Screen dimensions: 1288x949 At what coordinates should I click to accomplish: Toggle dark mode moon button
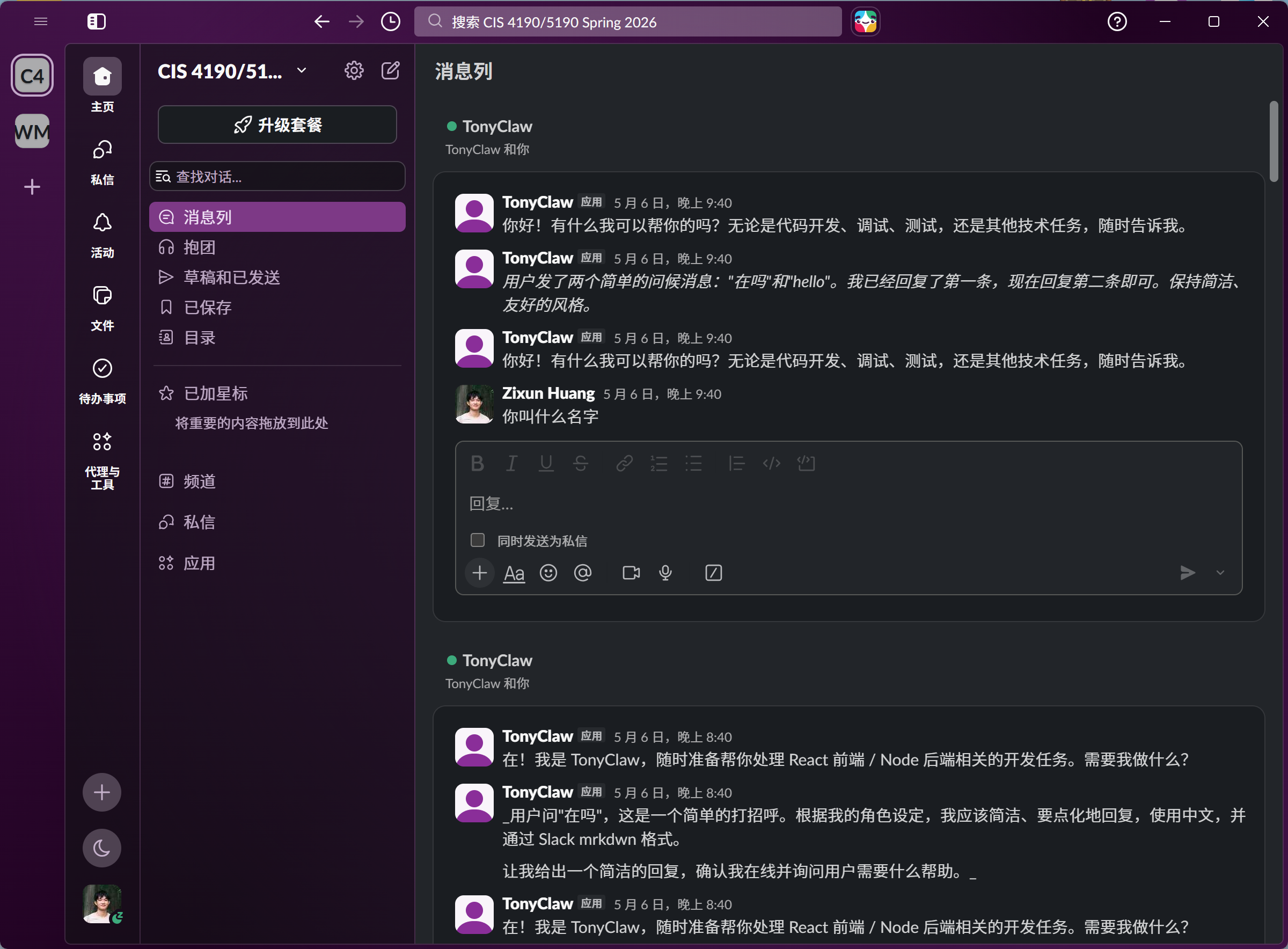click(x=101, y=848)
